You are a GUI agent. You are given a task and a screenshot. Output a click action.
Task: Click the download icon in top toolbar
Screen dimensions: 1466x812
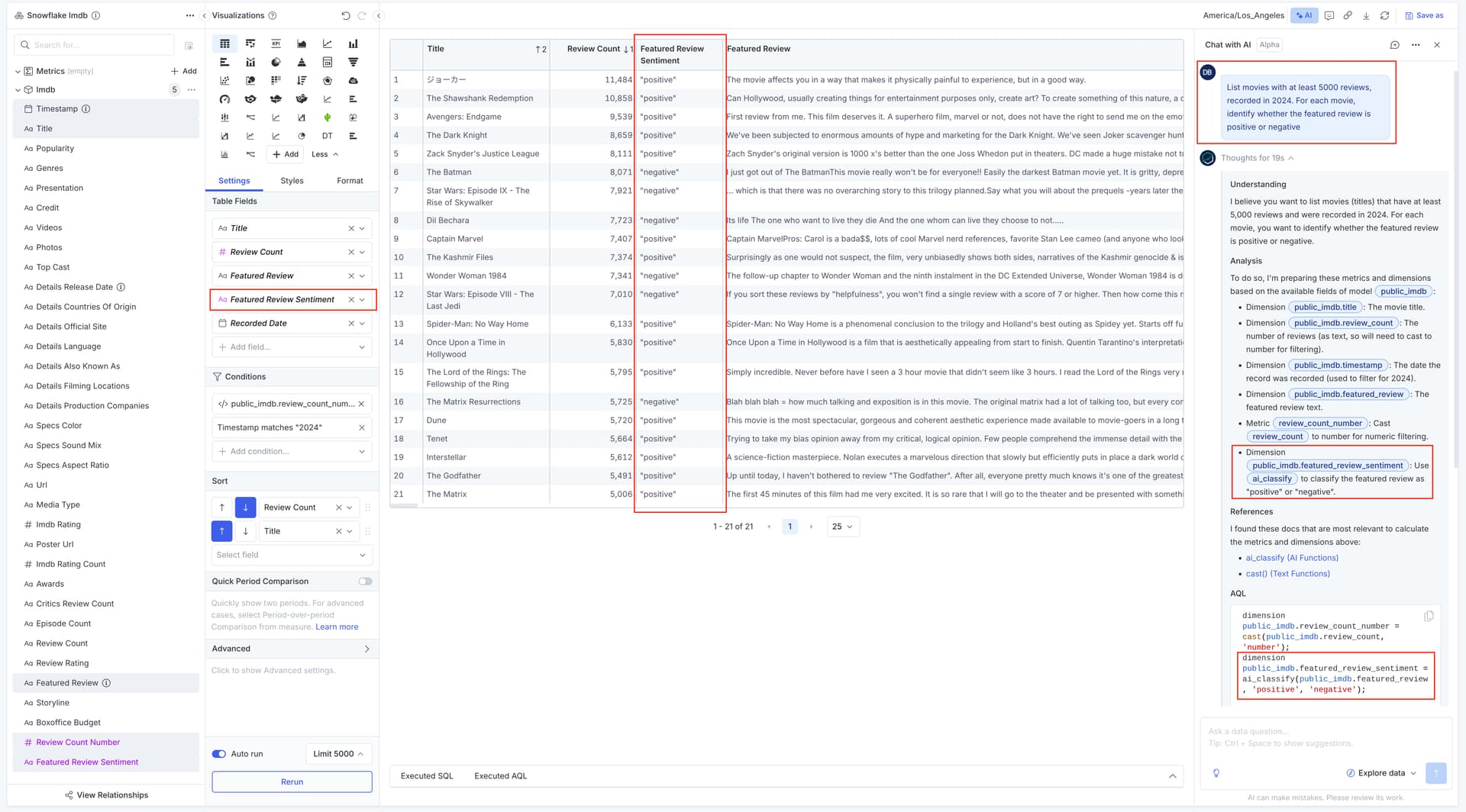coord(1366,15)
